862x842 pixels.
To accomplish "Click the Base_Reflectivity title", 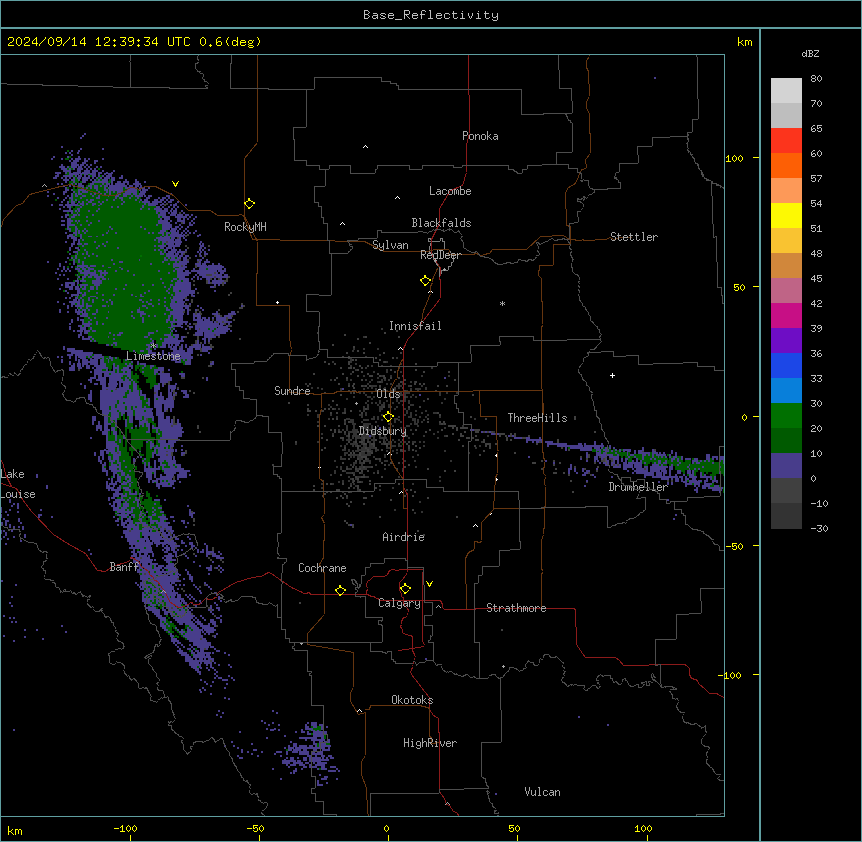I will click(431, 15).
